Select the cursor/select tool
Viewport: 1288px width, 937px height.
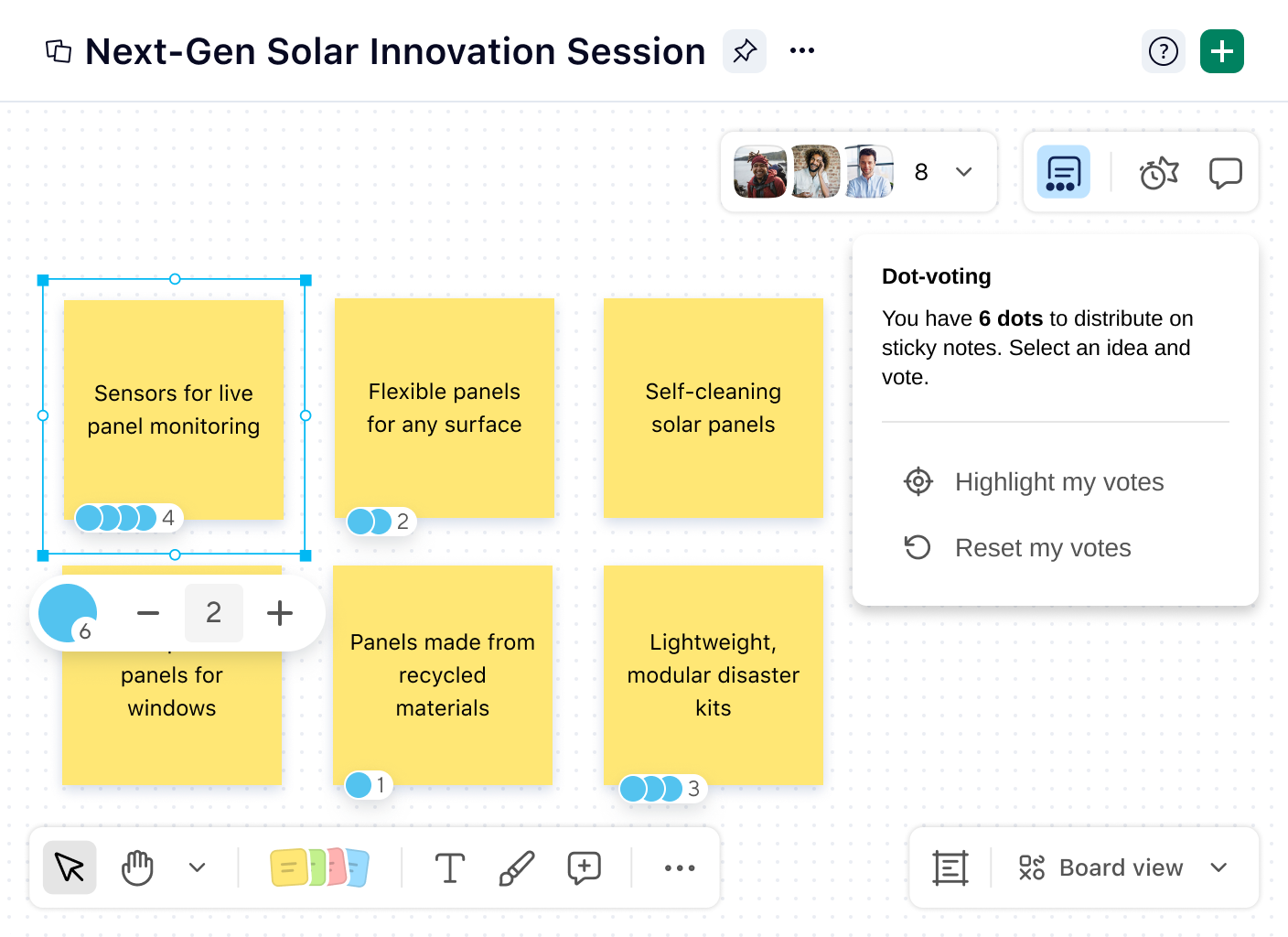[69, 867]
